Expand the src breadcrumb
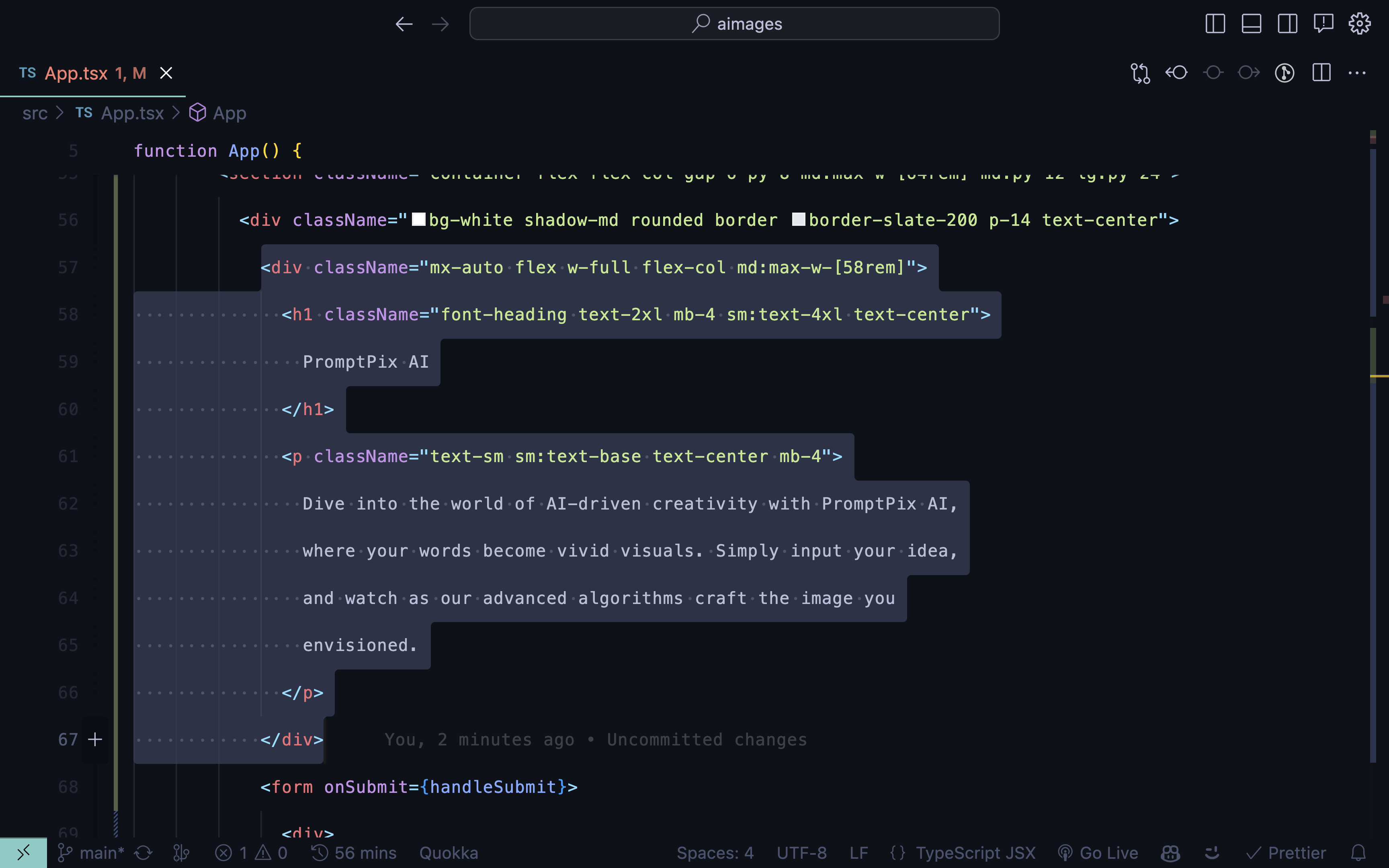 pyautogui.click(x=35, y=113)
